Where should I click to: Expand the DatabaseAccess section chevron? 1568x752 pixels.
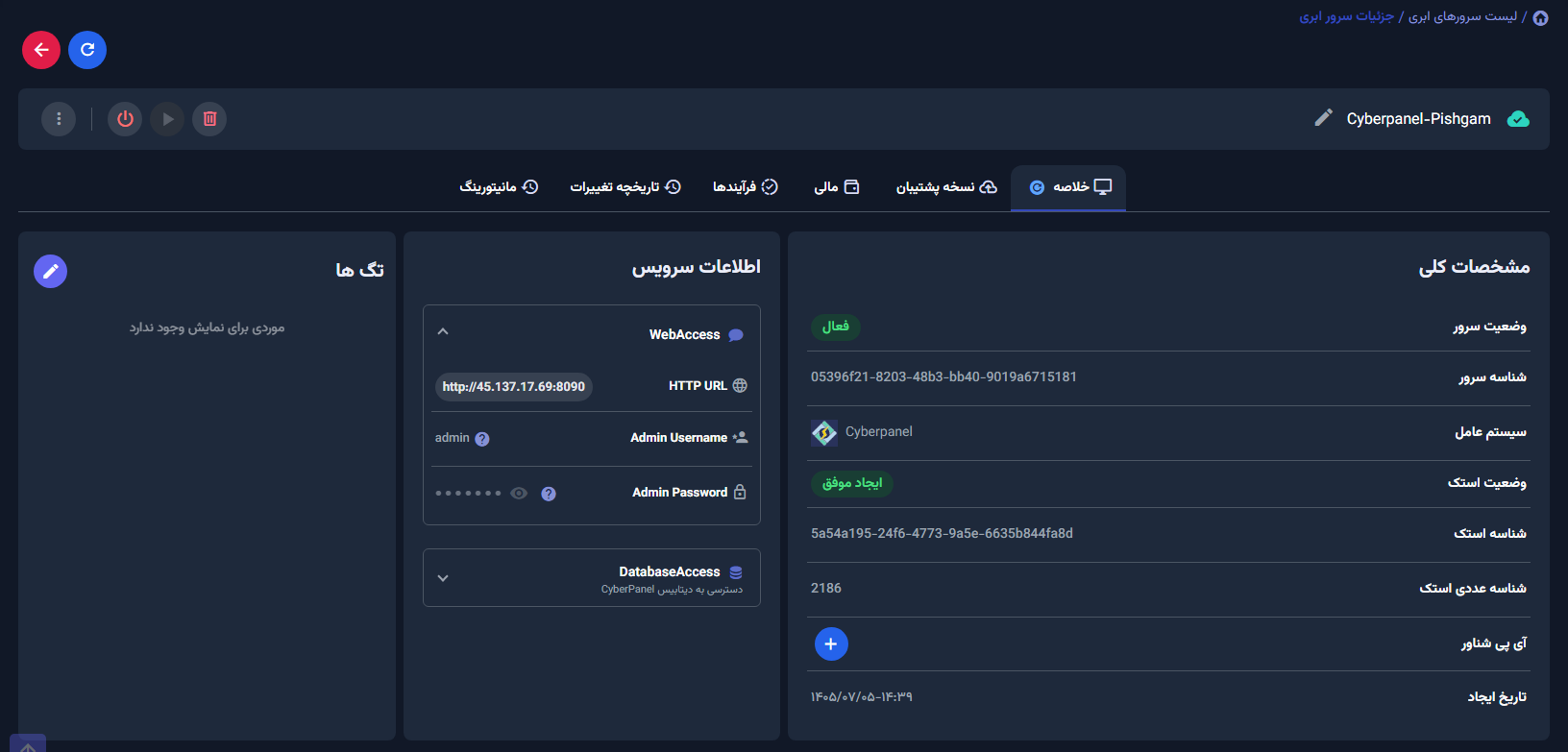[x=443, y=578]
